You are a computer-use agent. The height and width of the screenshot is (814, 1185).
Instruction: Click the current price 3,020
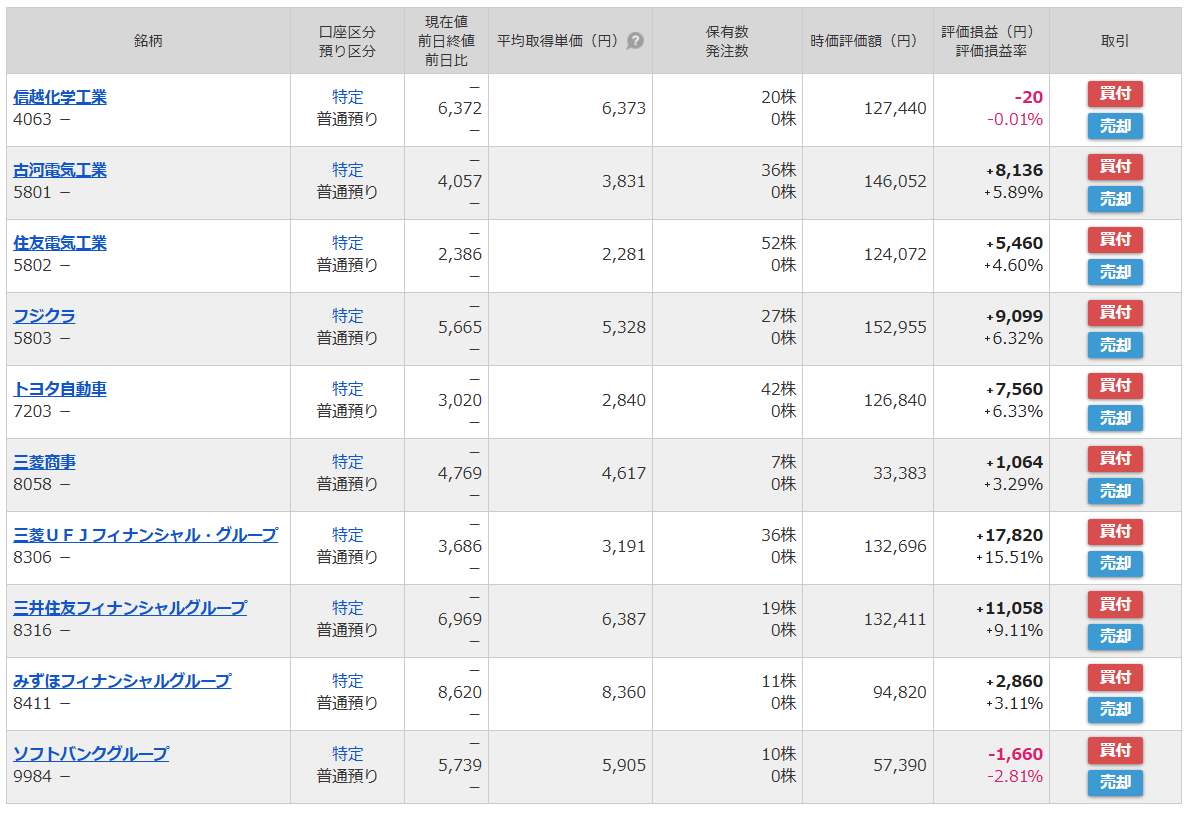pyautogui.click(x=459, y=400)
